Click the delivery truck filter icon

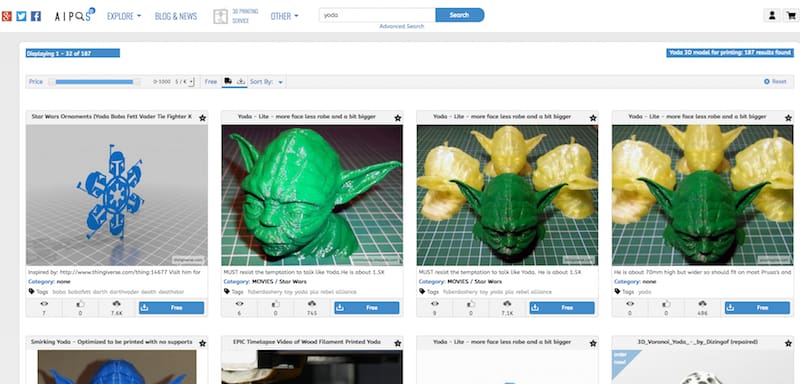click(228, 81)
